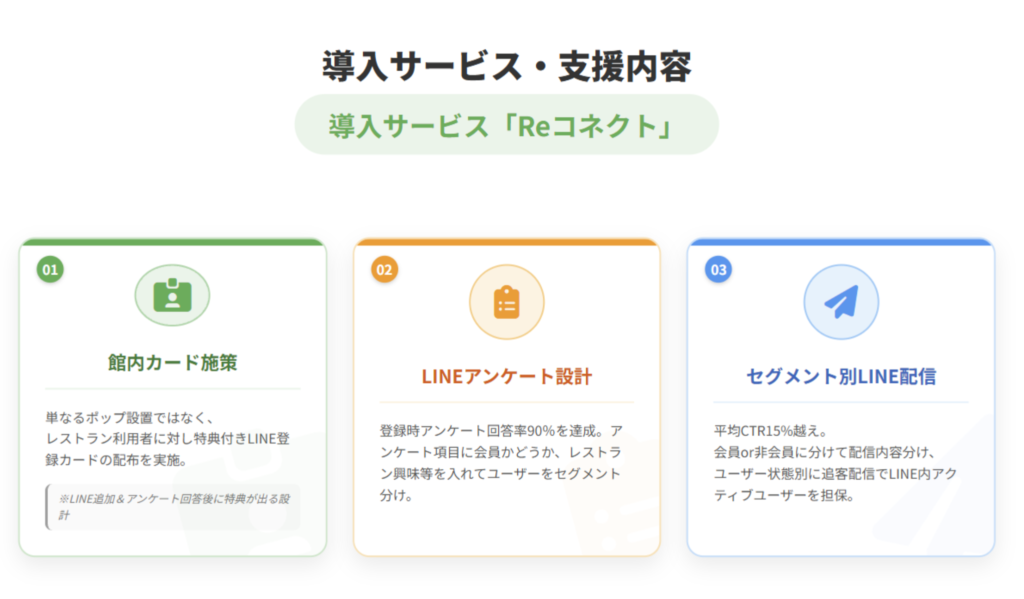Screen dimensions: 1024x599
Task: Click the green top bar of card 01
Action: pyautogui.click(x=172, y=241)
